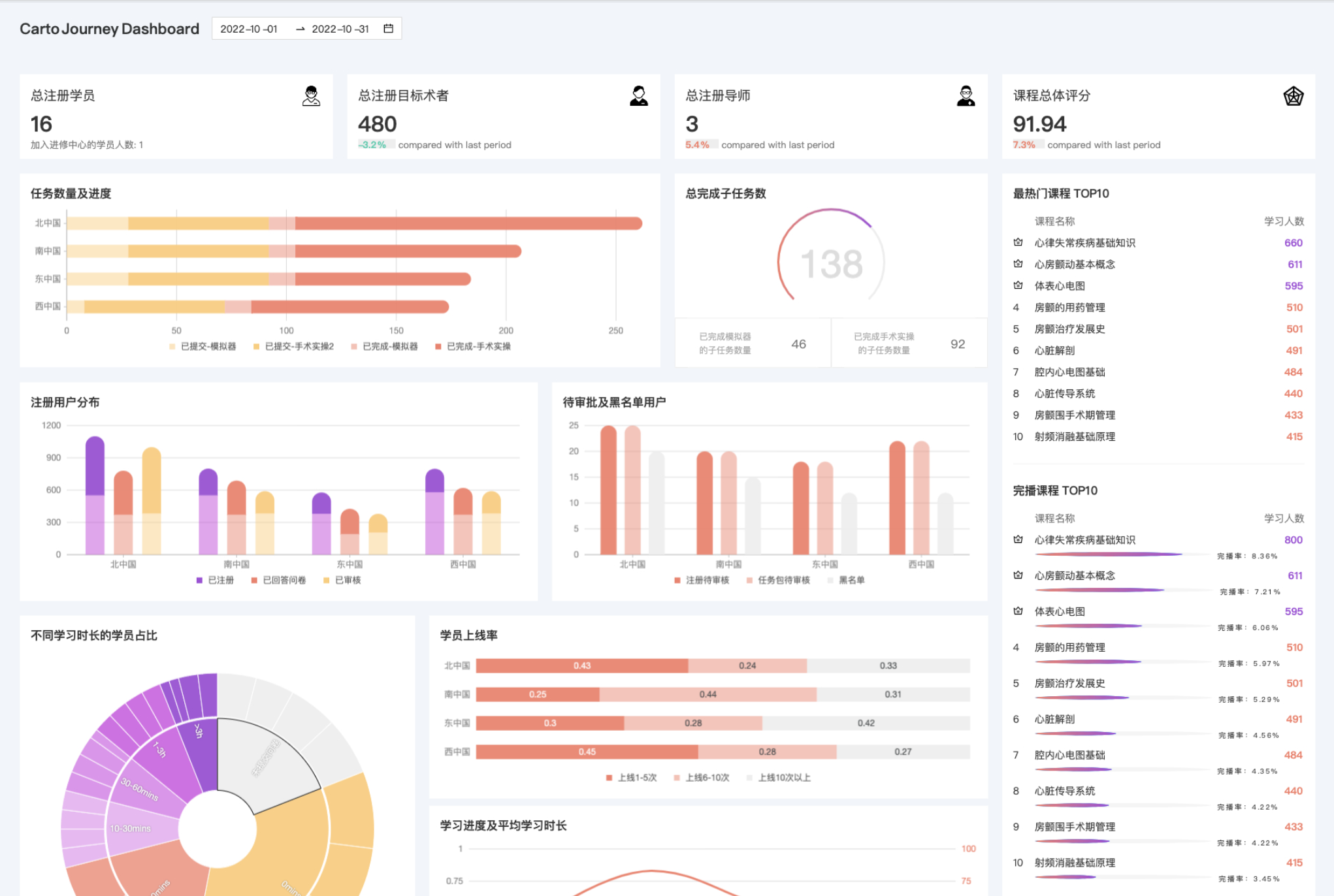This screenshot has height=896, width=1334.
Task: Click the 北中国 bar in 任务数量及进度
Action: click(x=354, y=223)
